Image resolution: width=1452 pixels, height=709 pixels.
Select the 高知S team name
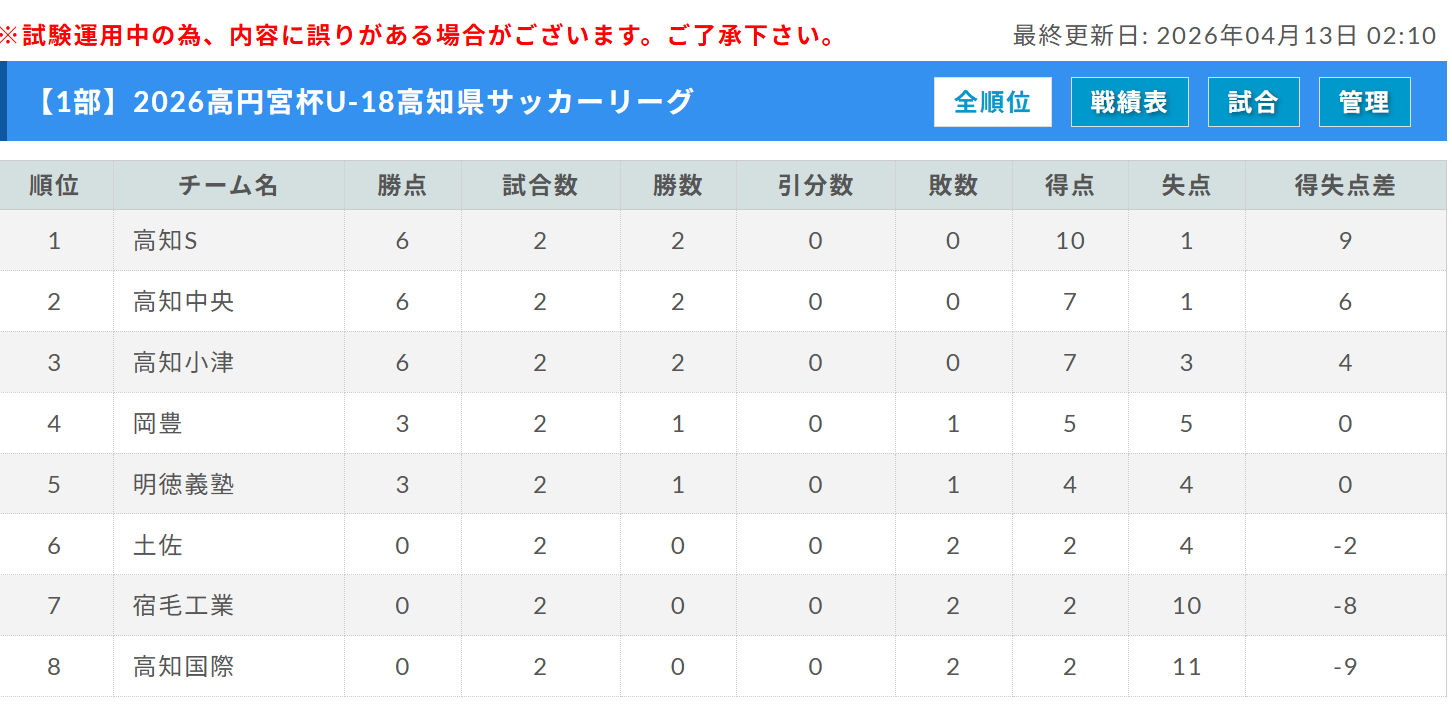pos(166,241)
